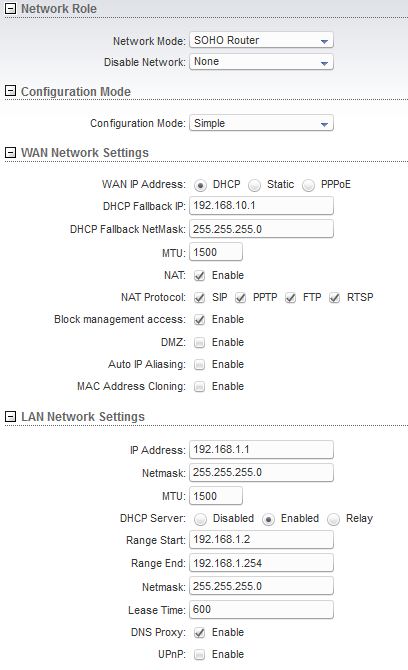Toggle the RTSP NAT protocol checkbox
This screenshot has width=408, height=670.
(334, 297)
